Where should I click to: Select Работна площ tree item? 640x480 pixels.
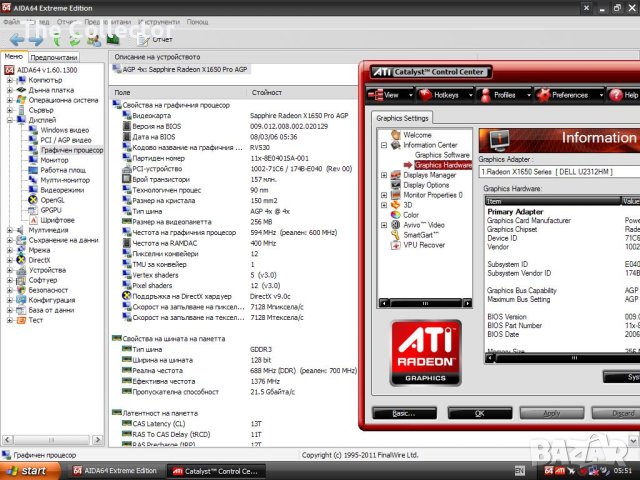63,170
